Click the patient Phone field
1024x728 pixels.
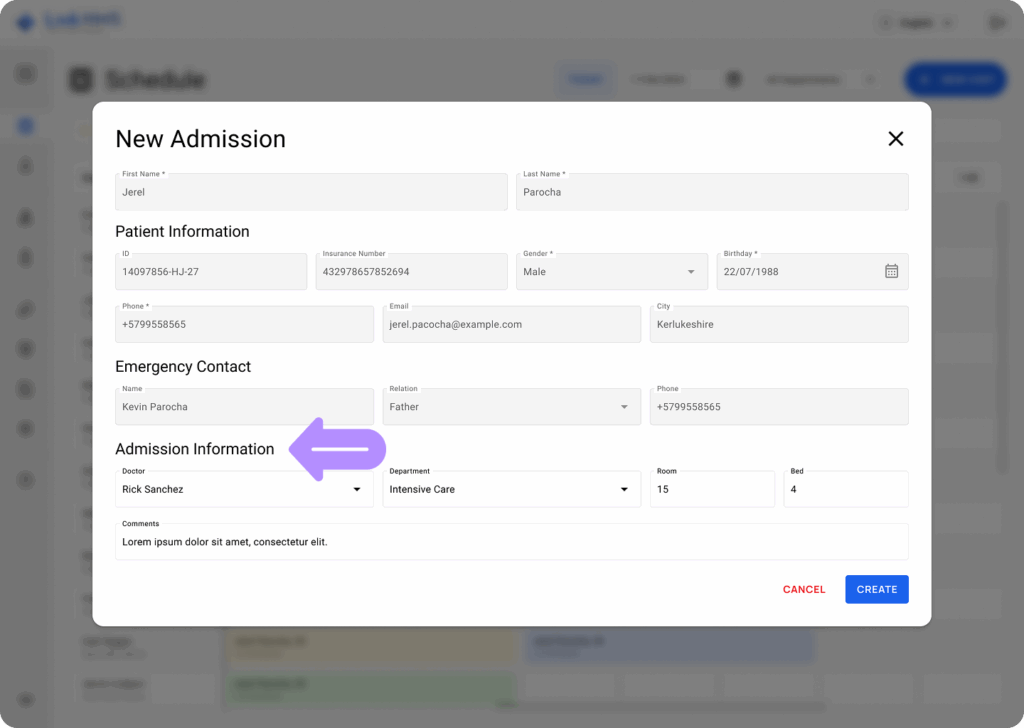(244, 324)
